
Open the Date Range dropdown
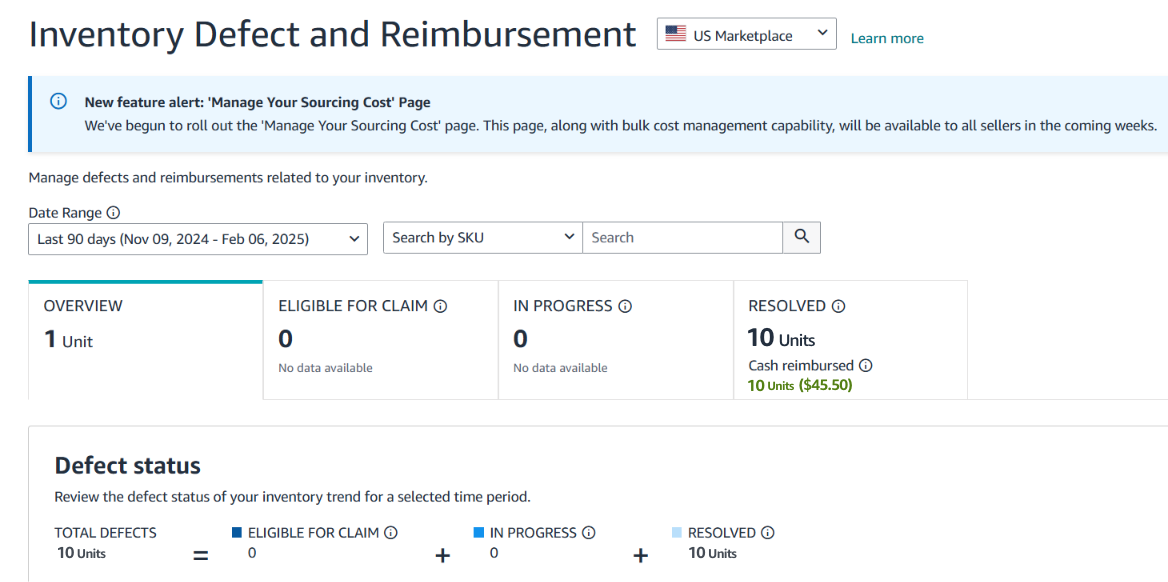(353, 238)
